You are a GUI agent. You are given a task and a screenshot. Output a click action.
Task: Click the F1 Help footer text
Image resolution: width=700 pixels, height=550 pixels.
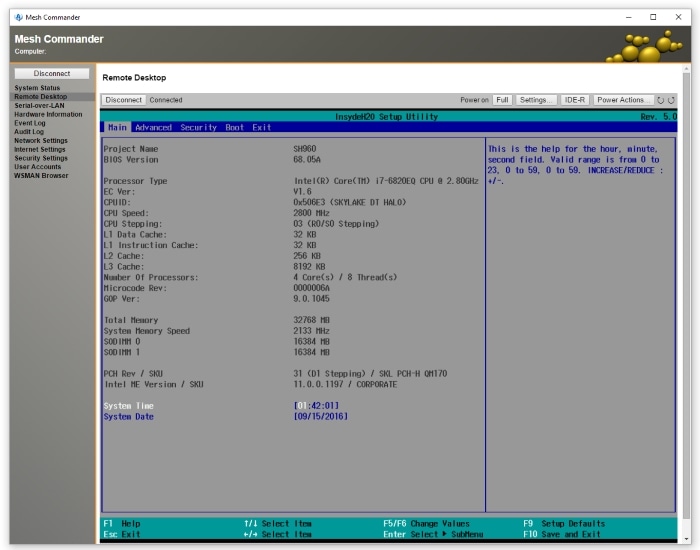pyautogui.click(x=122, y=524)
